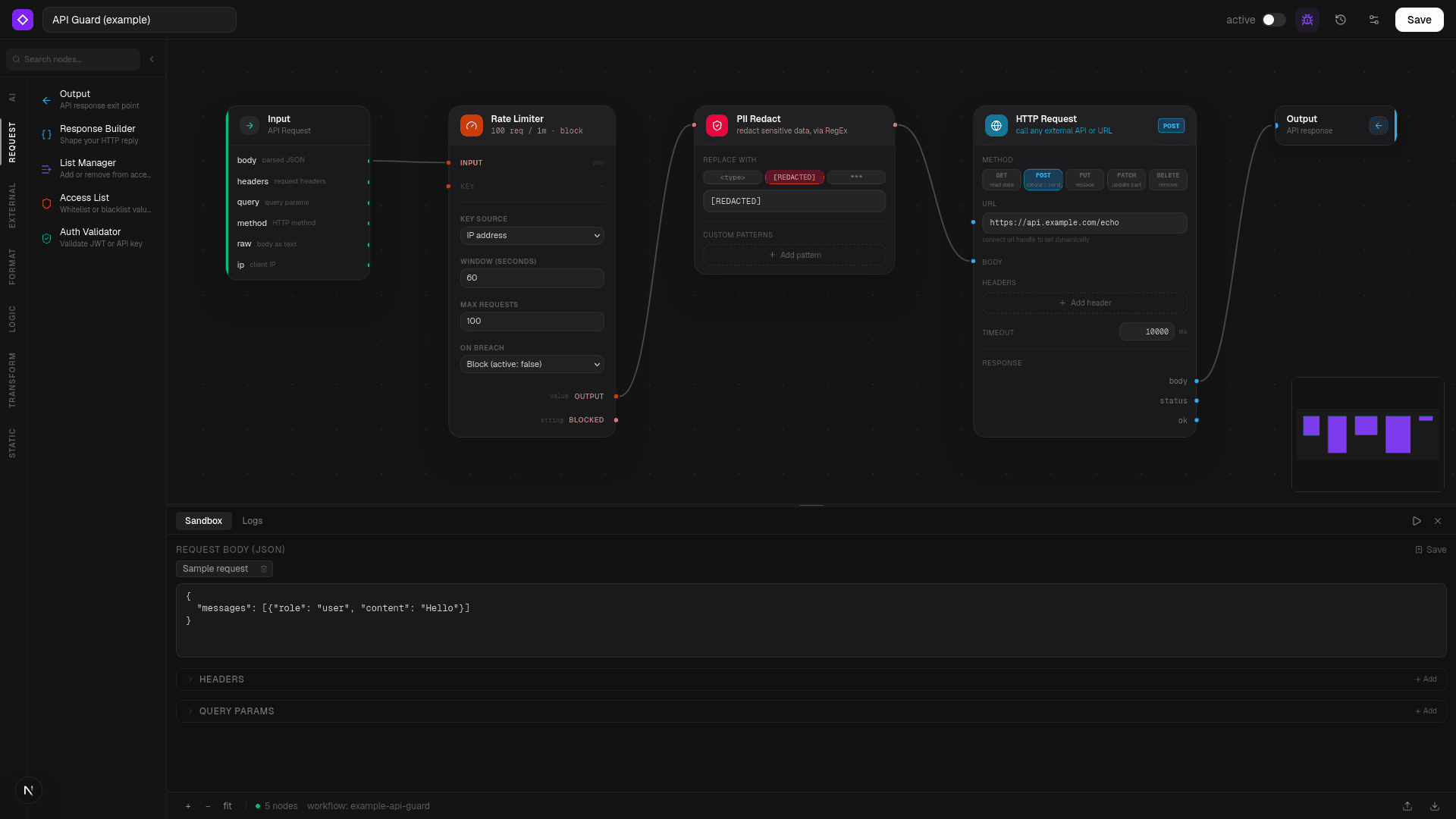Screen dimensions: 1456x819
Task: Click Add in QUERY PARAMS row
Action: pos(1426,711)
